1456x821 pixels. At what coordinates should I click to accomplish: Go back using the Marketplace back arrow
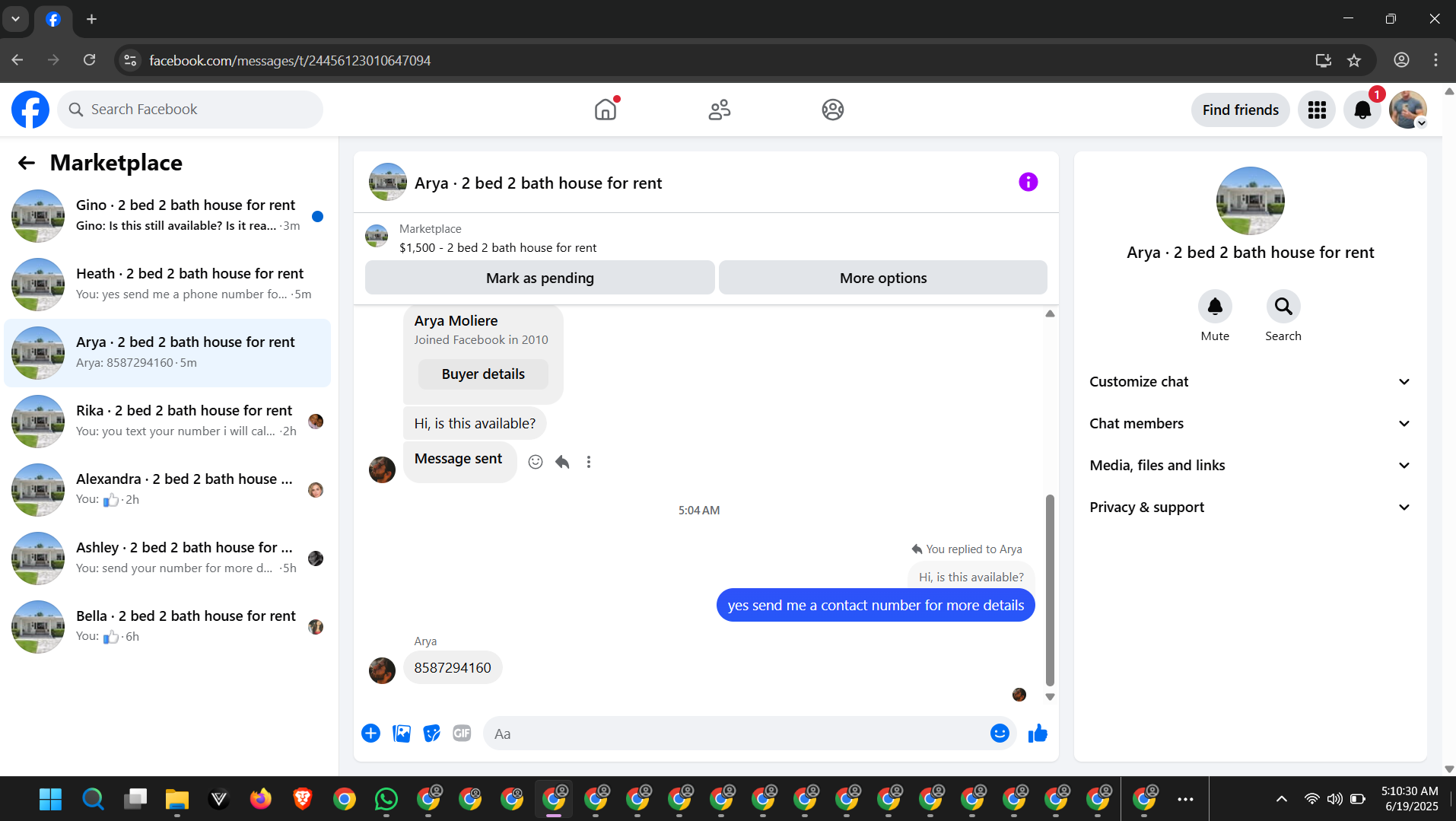click(27, 163)
